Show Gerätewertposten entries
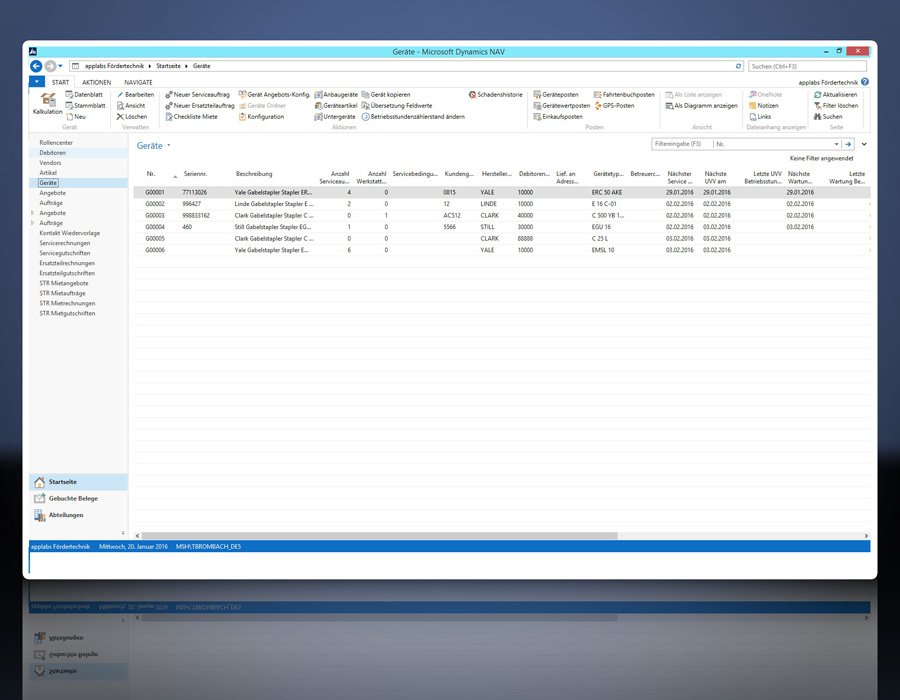The height and width of the screenshot is (700, 900). [x=561, y=106]
